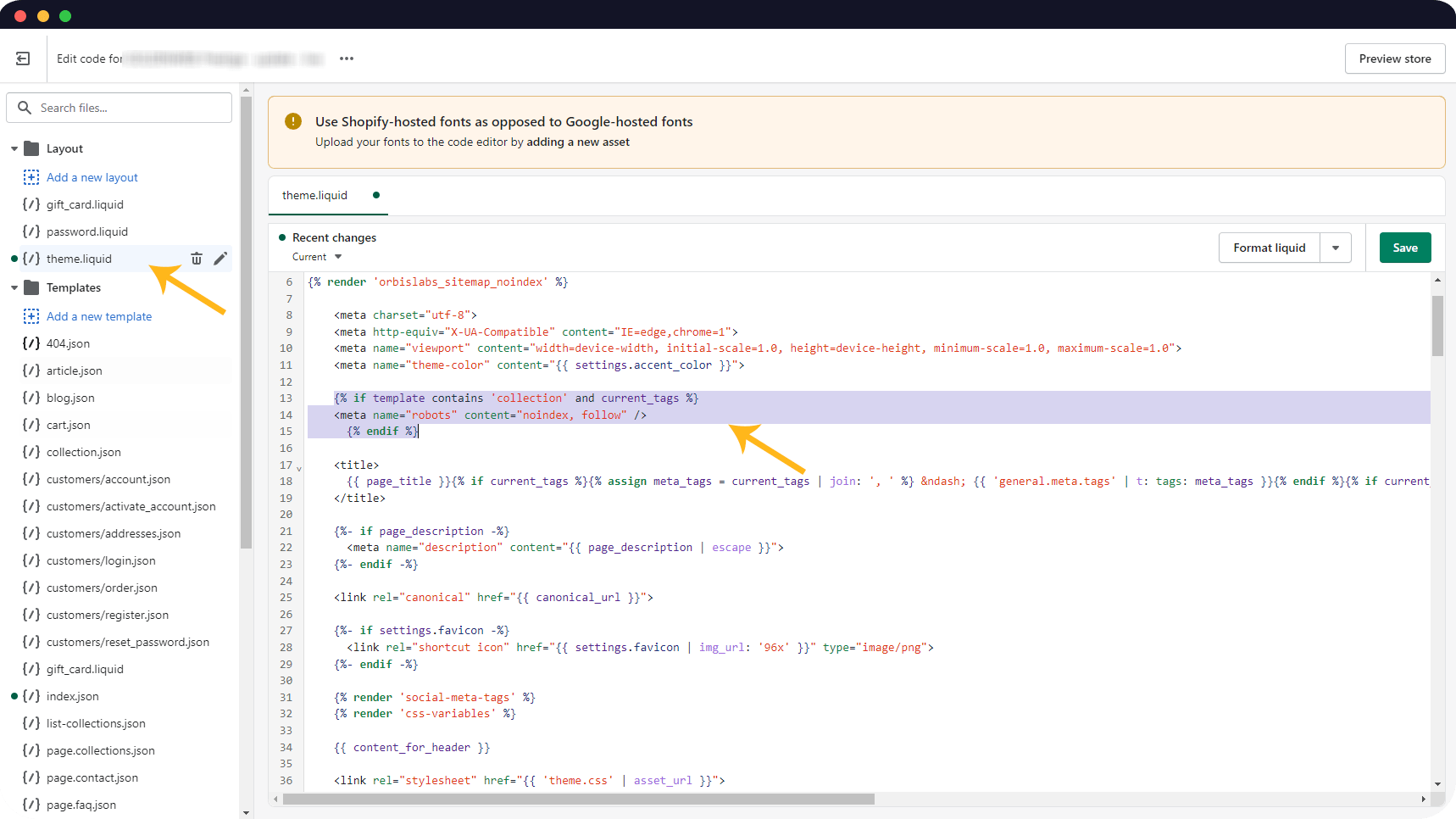
Task: Click the Add a new layout dashed icon
Action: (x=31, y=177)
